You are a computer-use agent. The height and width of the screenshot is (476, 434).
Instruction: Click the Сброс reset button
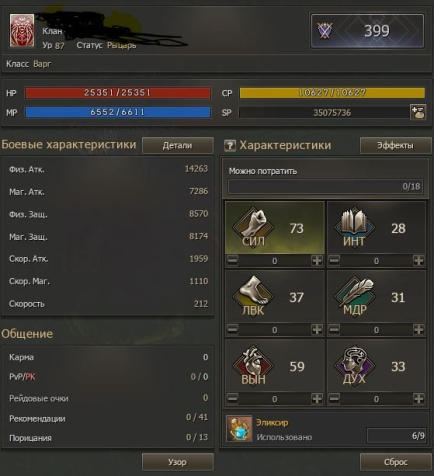(x=395, y=462)
